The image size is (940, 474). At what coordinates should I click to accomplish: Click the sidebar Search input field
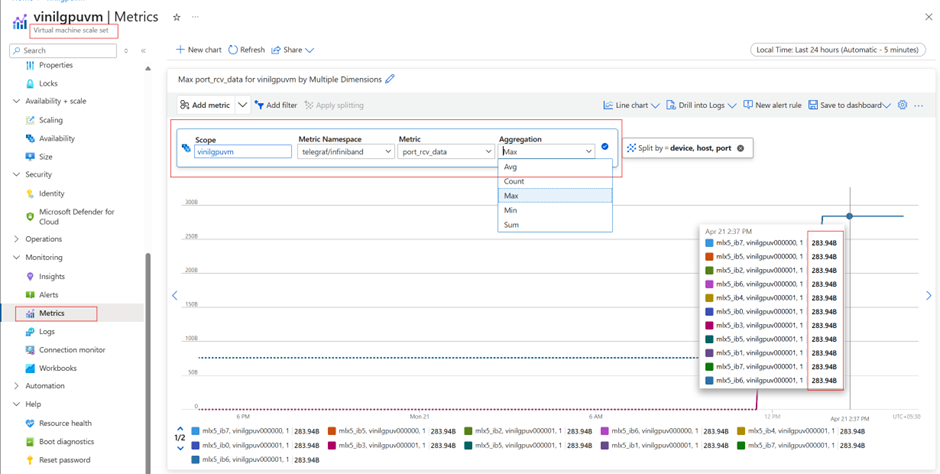coord(65,50)
